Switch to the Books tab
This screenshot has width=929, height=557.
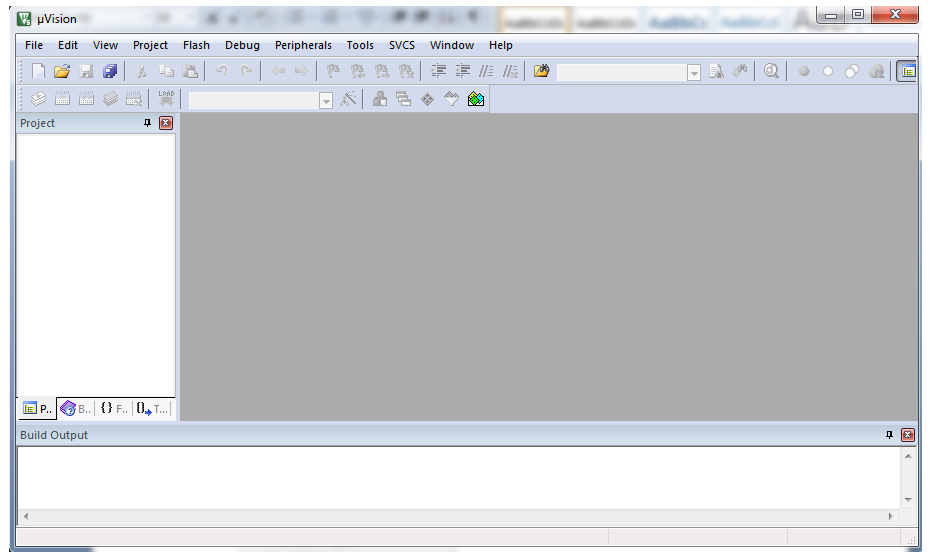76,408
